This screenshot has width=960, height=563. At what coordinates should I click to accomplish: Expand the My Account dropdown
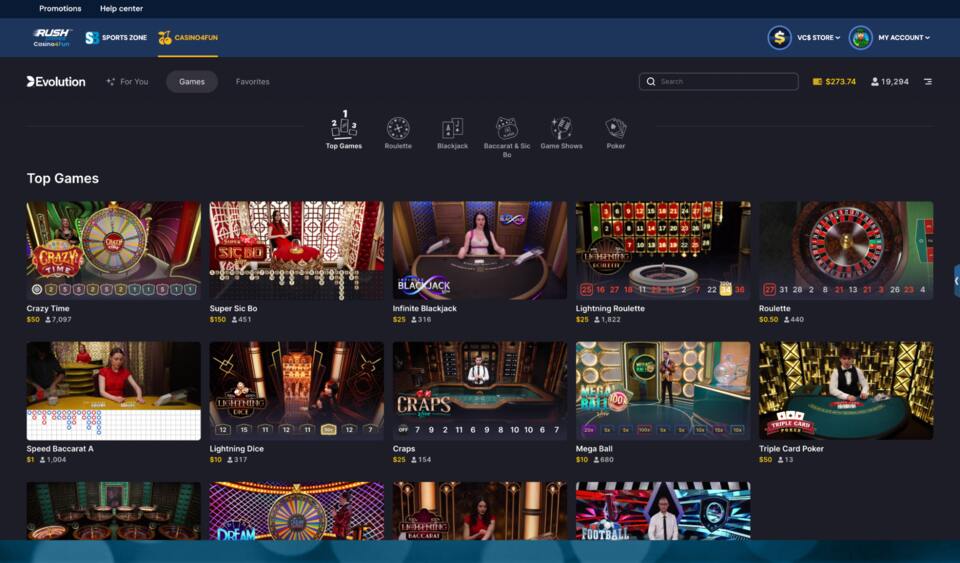pos(903,38)
